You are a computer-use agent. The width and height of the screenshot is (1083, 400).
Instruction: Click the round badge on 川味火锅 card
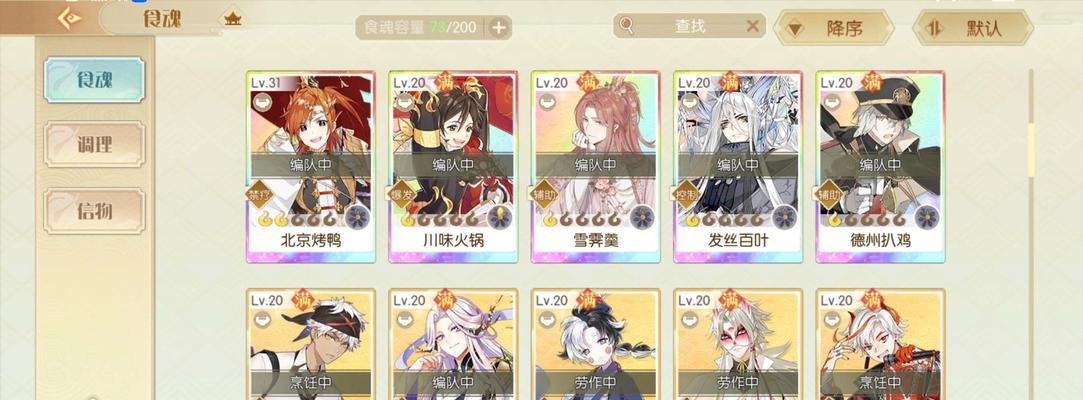[500, 217]
